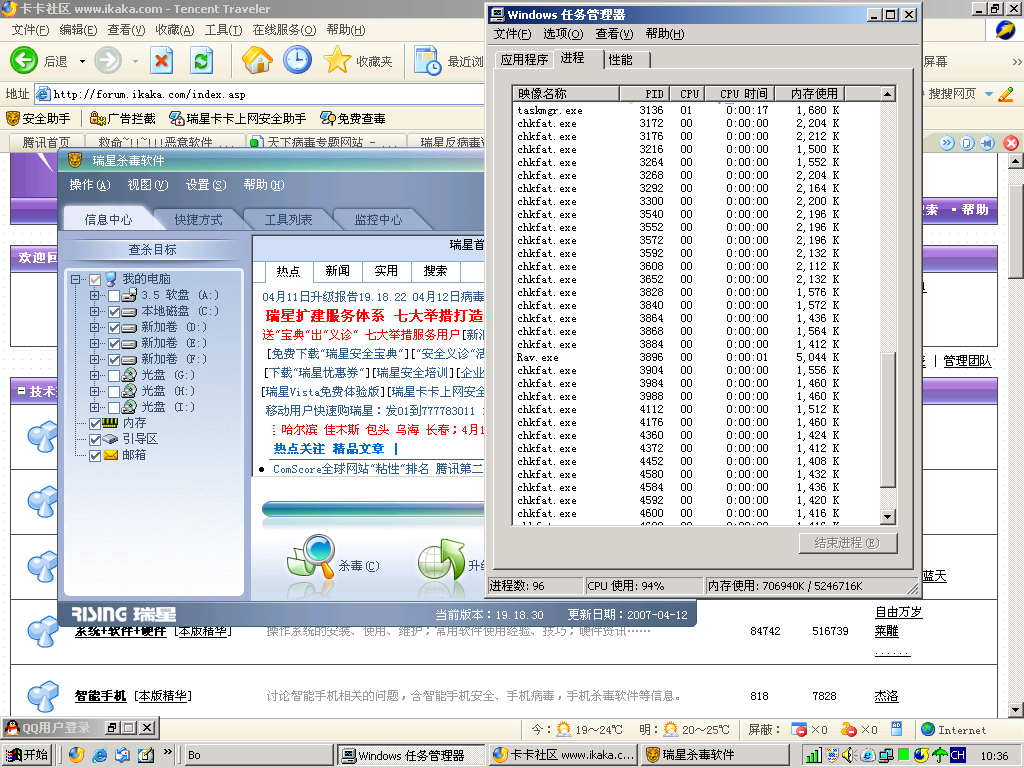Toggle the 我的电脑 checkbox in scan targets
This screenshot has height=768, width=1024.
pyautogui.click(x=95, y=280)
